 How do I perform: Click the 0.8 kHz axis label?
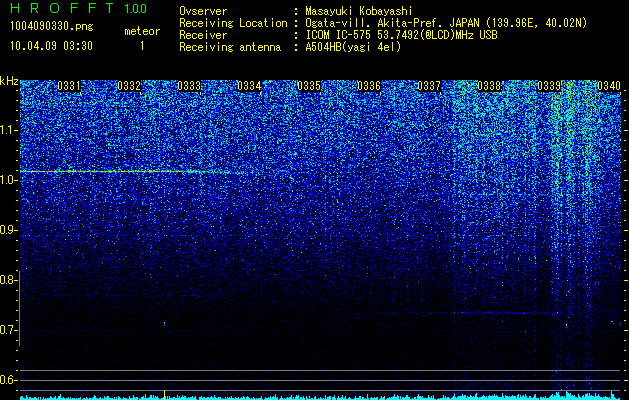coord(9,280)
